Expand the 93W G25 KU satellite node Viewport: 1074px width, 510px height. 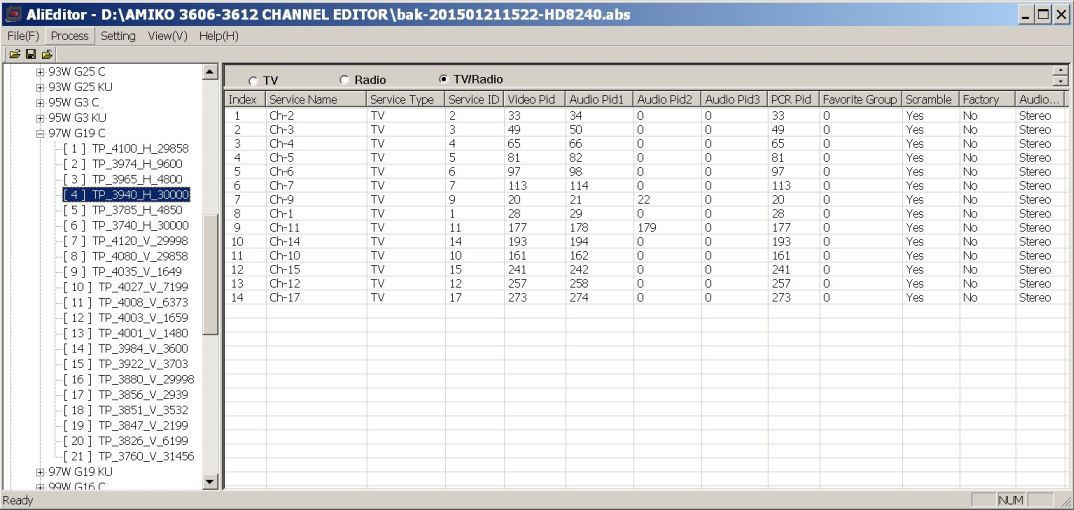tap(40, 88)
